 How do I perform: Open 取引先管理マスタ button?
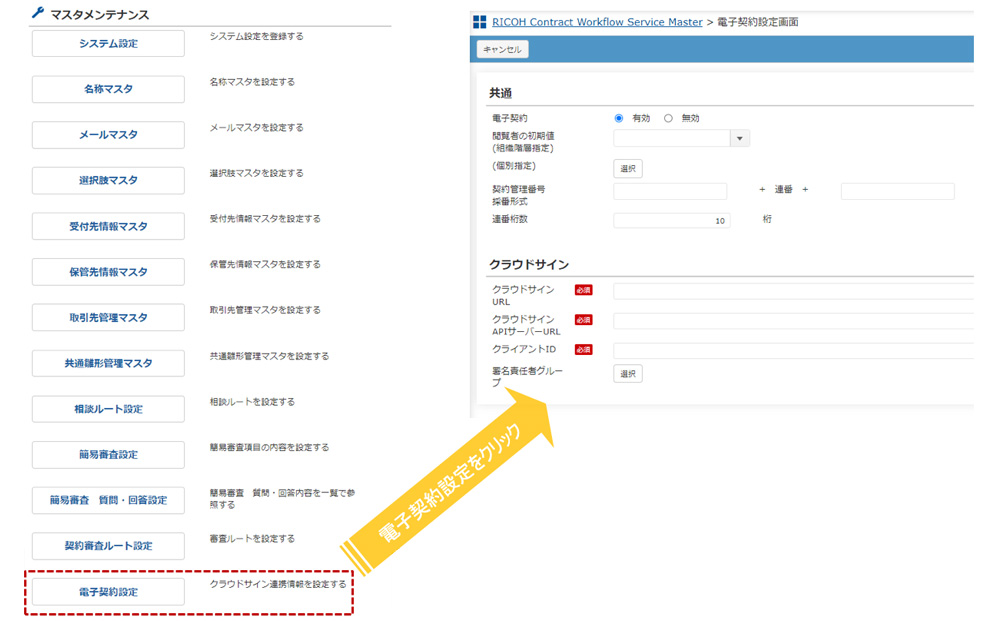point(108,318)
